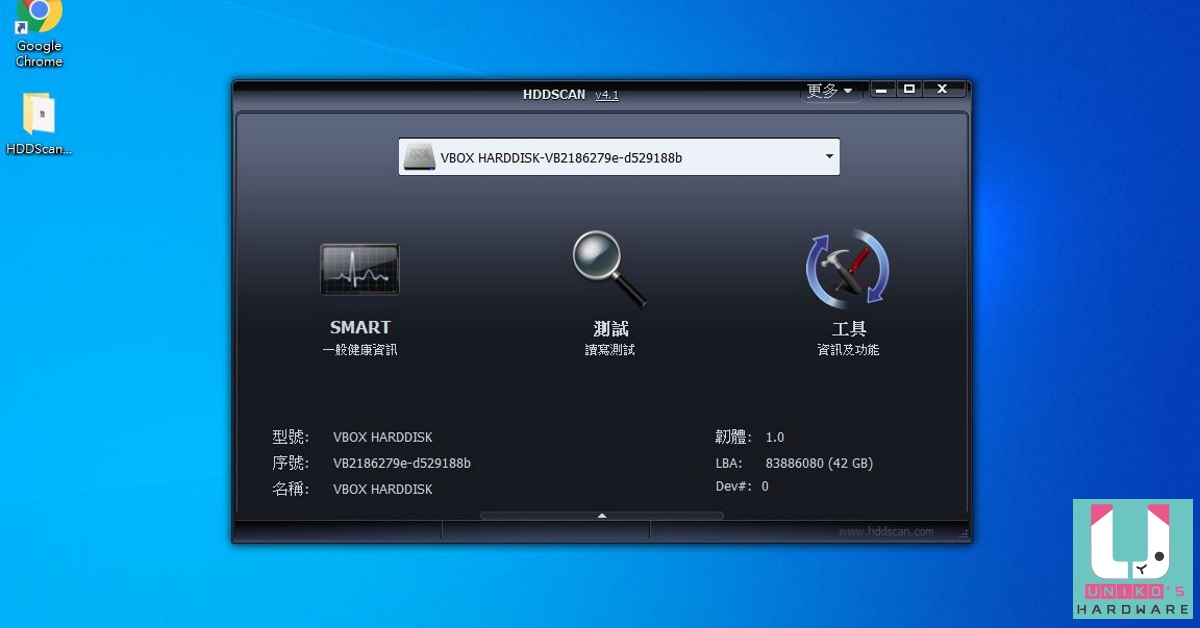1200x628 pixels.
Task: Open Google Chrome desktop shortcut
Action: (39, 33)
